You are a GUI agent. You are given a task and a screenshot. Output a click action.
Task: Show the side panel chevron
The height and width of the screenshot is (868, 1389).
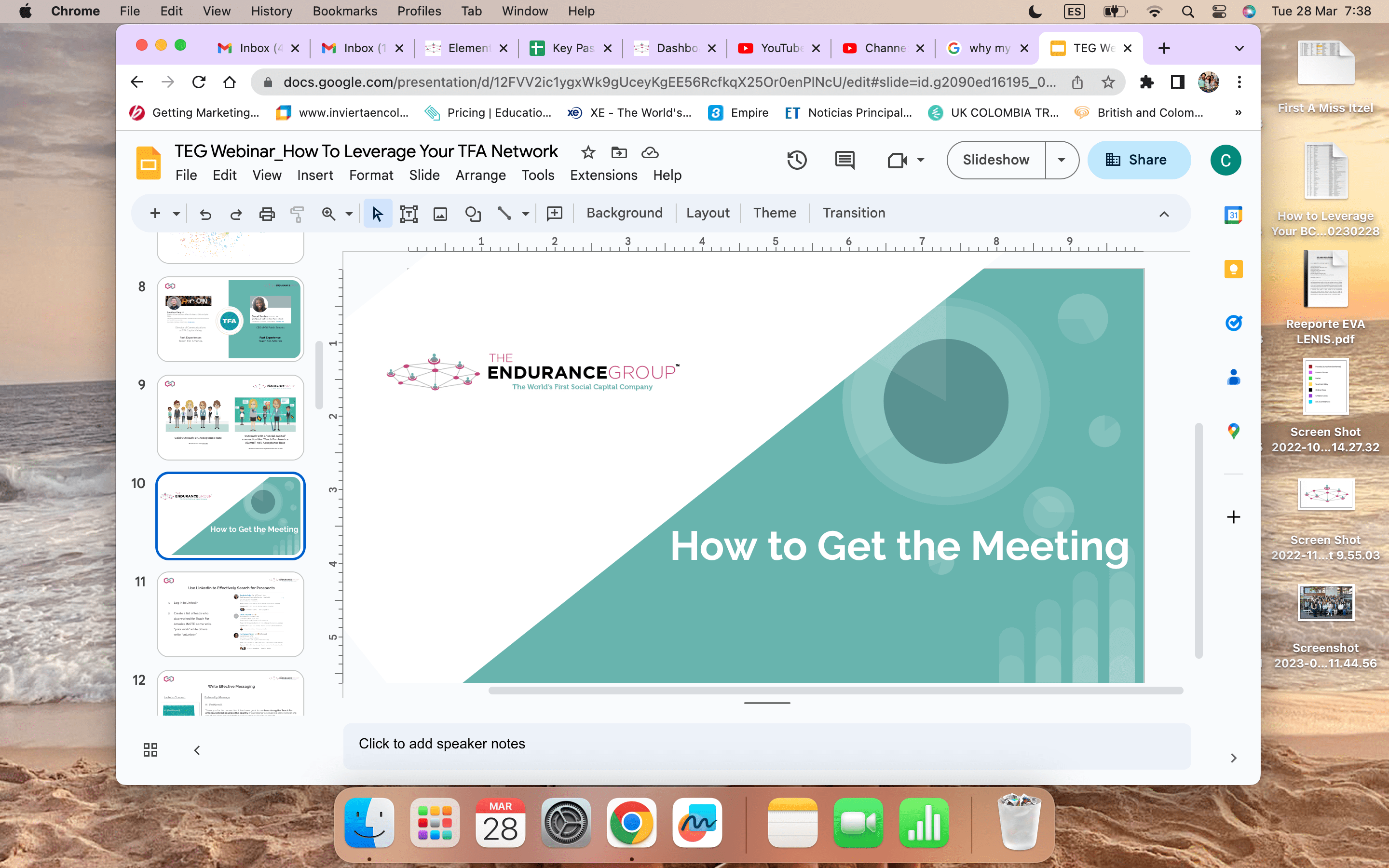click(x=1233, y=759)
